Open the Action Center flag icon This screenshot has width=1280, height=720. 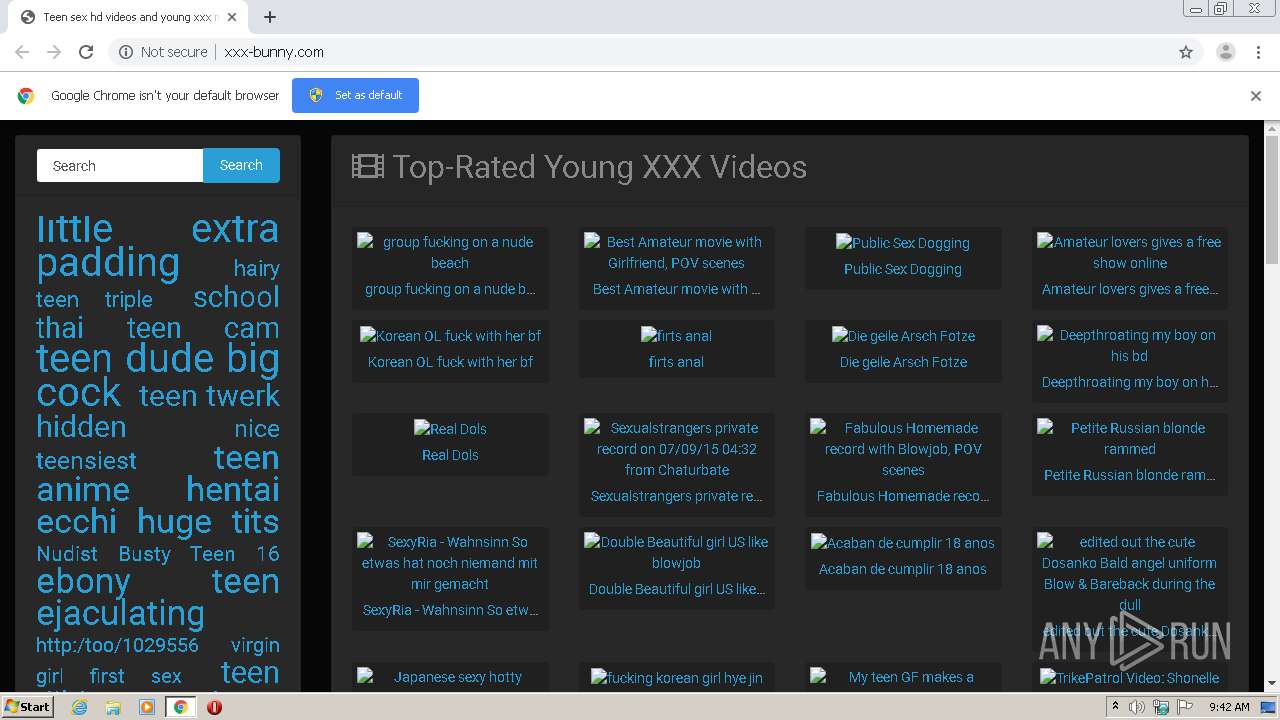1185,707
